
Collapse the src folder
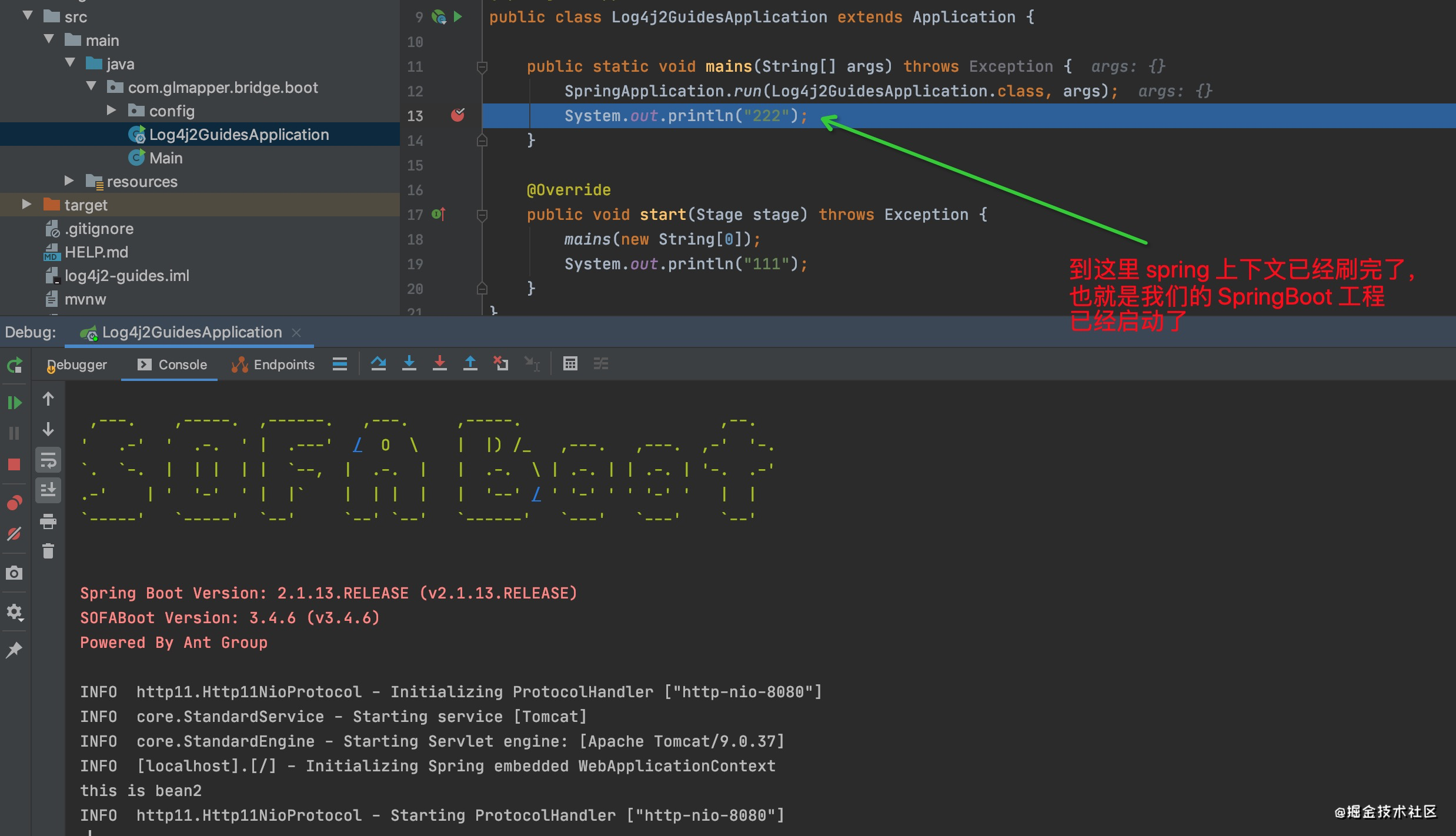pyautogui.click(x=28, y=16)
